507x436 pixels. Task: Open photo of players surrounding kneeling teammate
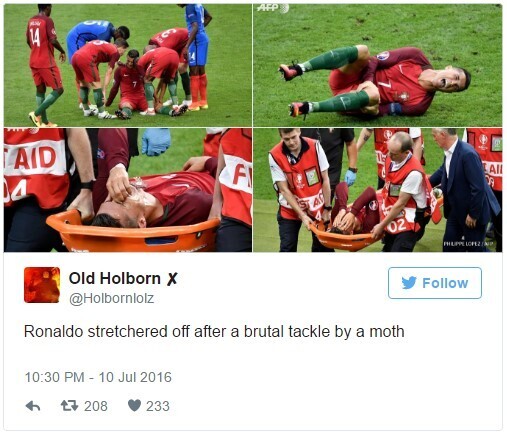(x=128, y=65)
